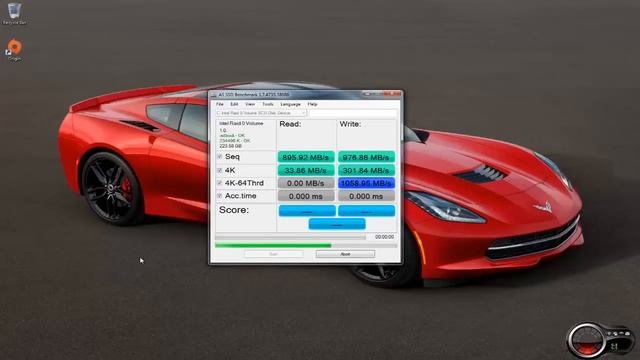Select the 4K-64Thrd read value 0.00 MB/s

(306, 183)
